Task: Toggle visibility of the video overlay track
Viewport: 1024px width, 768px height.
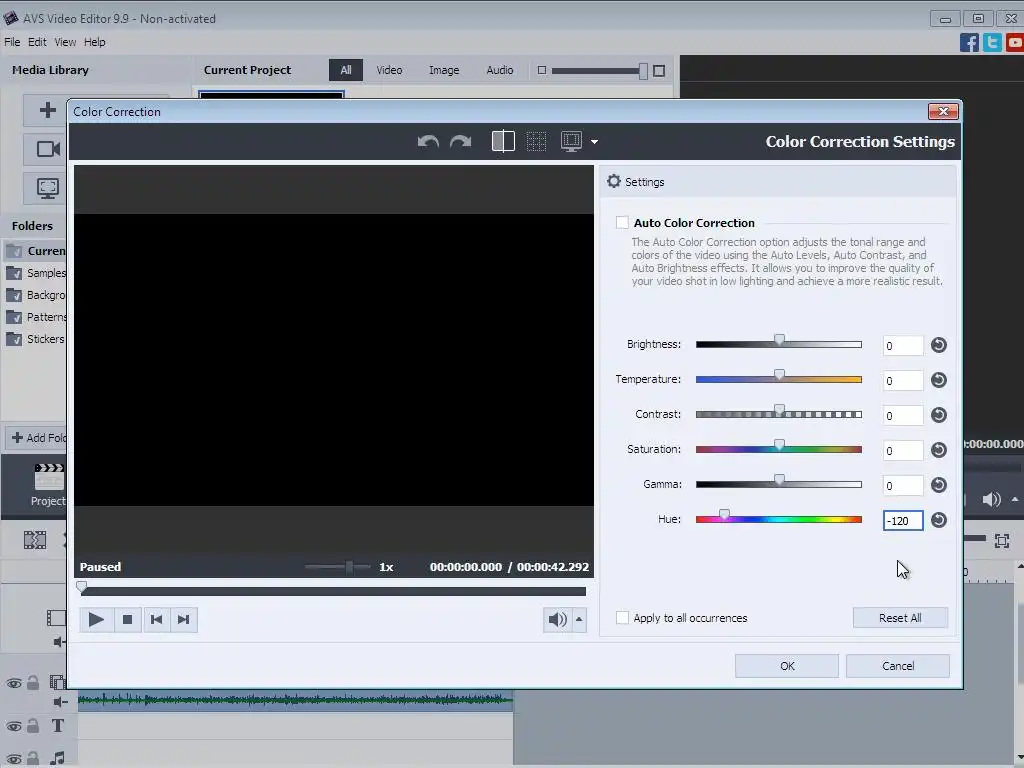Action: coord(14,684)
